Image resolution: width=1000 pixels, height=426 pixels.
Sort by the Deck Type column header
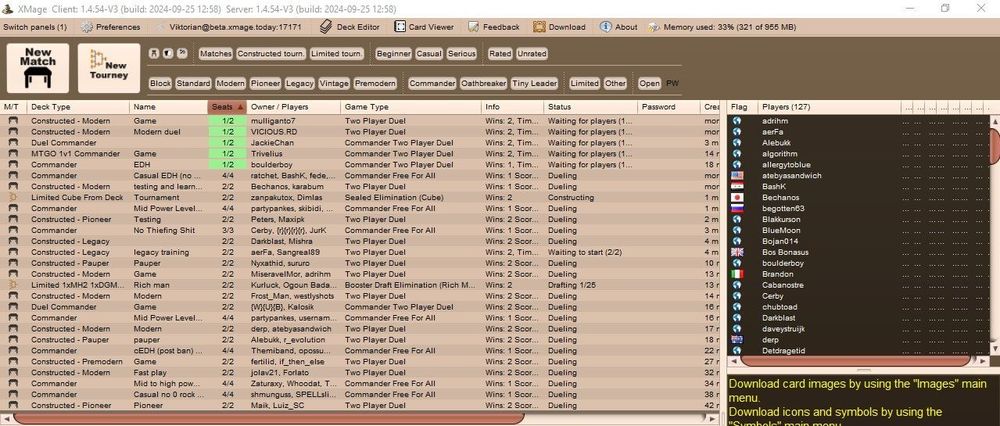tap(78, 107)
